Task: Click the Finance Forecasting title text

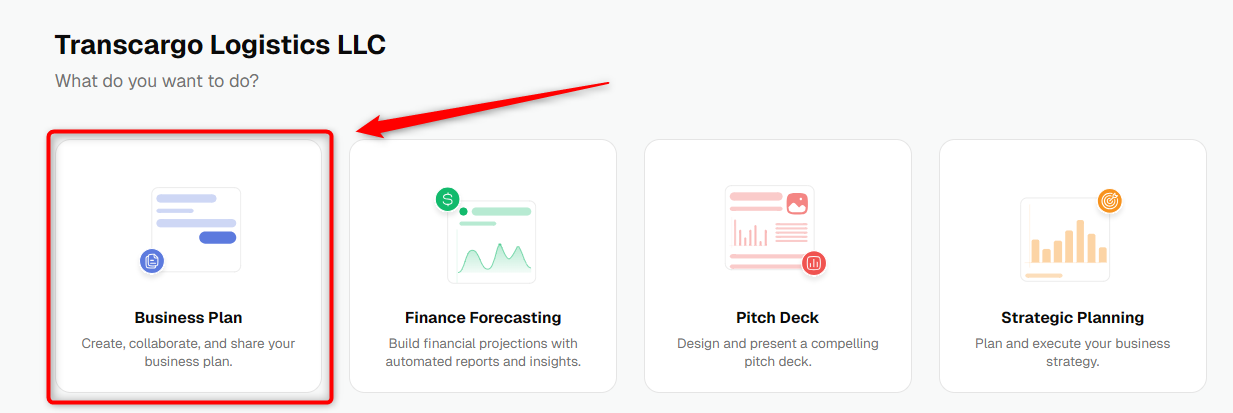Action: pyautogui.click(x=483, y=318)
